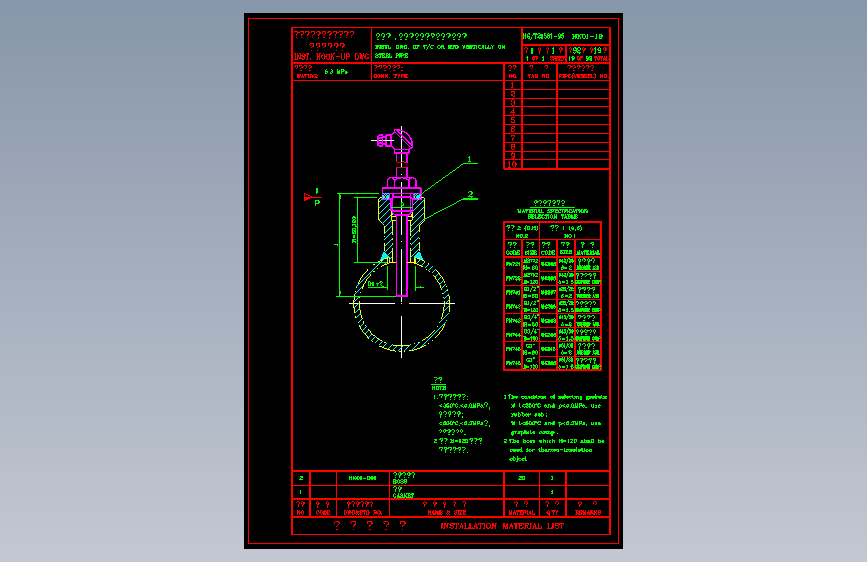Click row number 10 in the tag table

pos(513,164)
